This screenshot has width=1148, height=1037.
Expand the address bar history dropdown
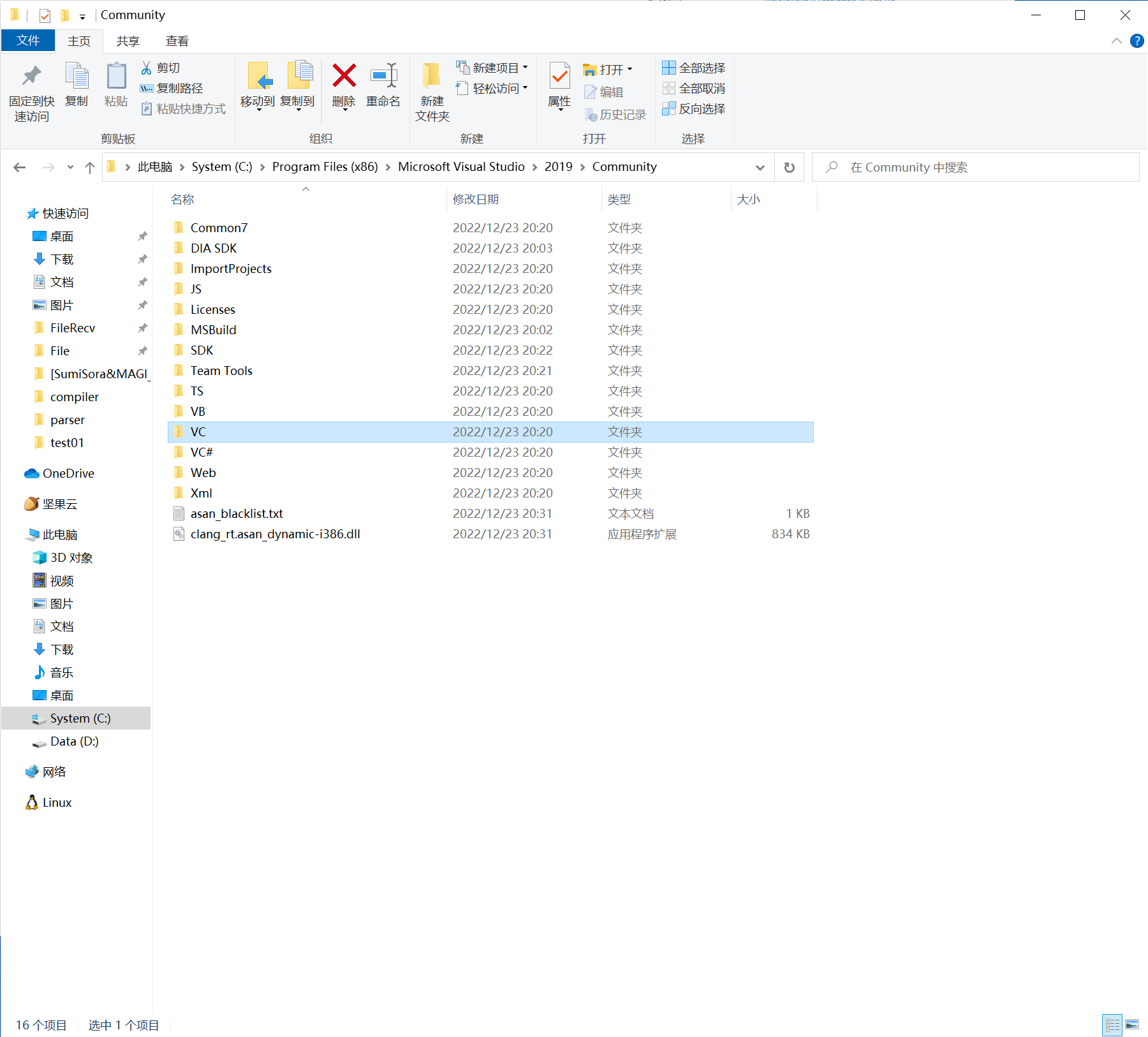click(x=760, y=167)
